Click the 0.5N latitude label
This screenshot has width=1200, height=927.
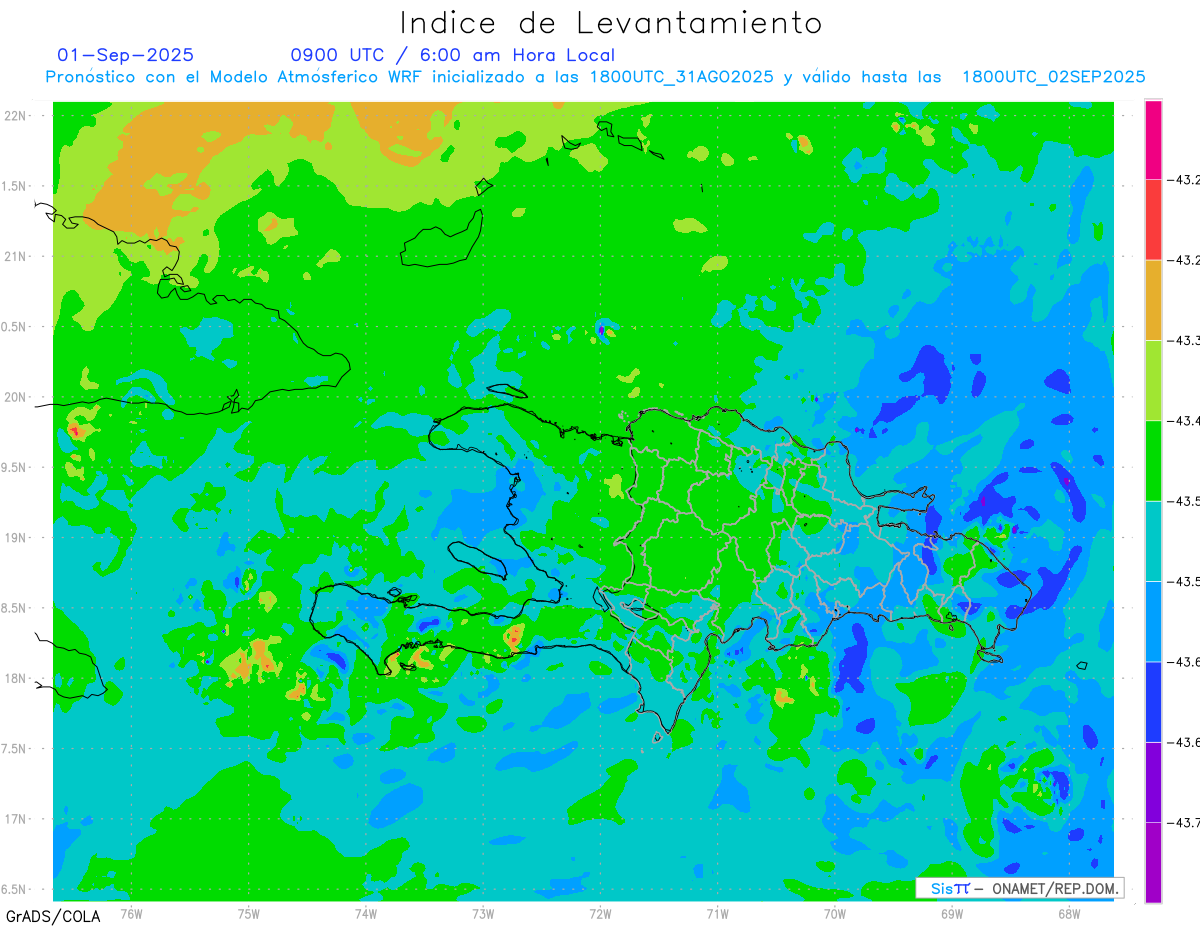click(14, 327)
